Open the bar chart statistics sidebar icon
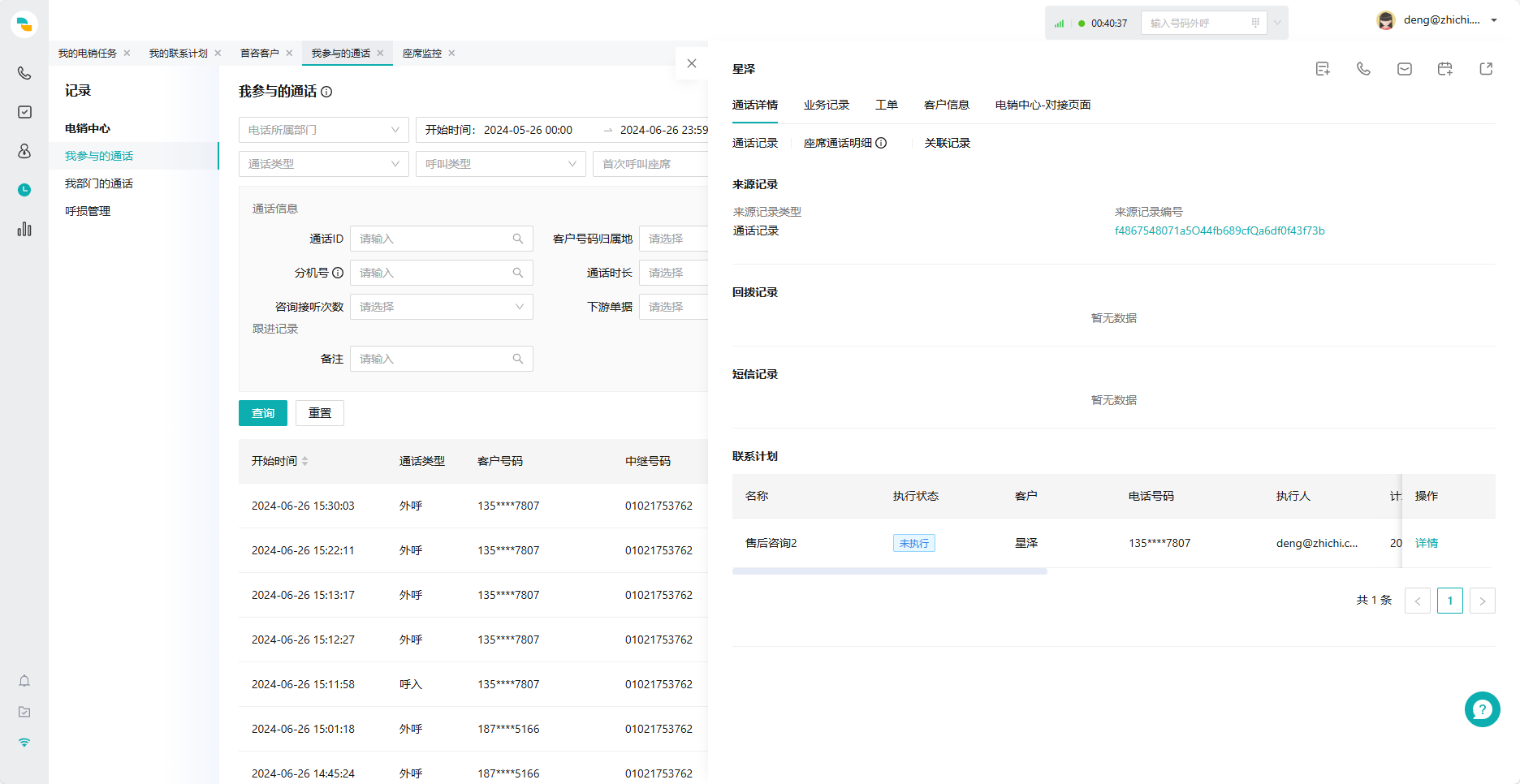 tap(24, 229)
